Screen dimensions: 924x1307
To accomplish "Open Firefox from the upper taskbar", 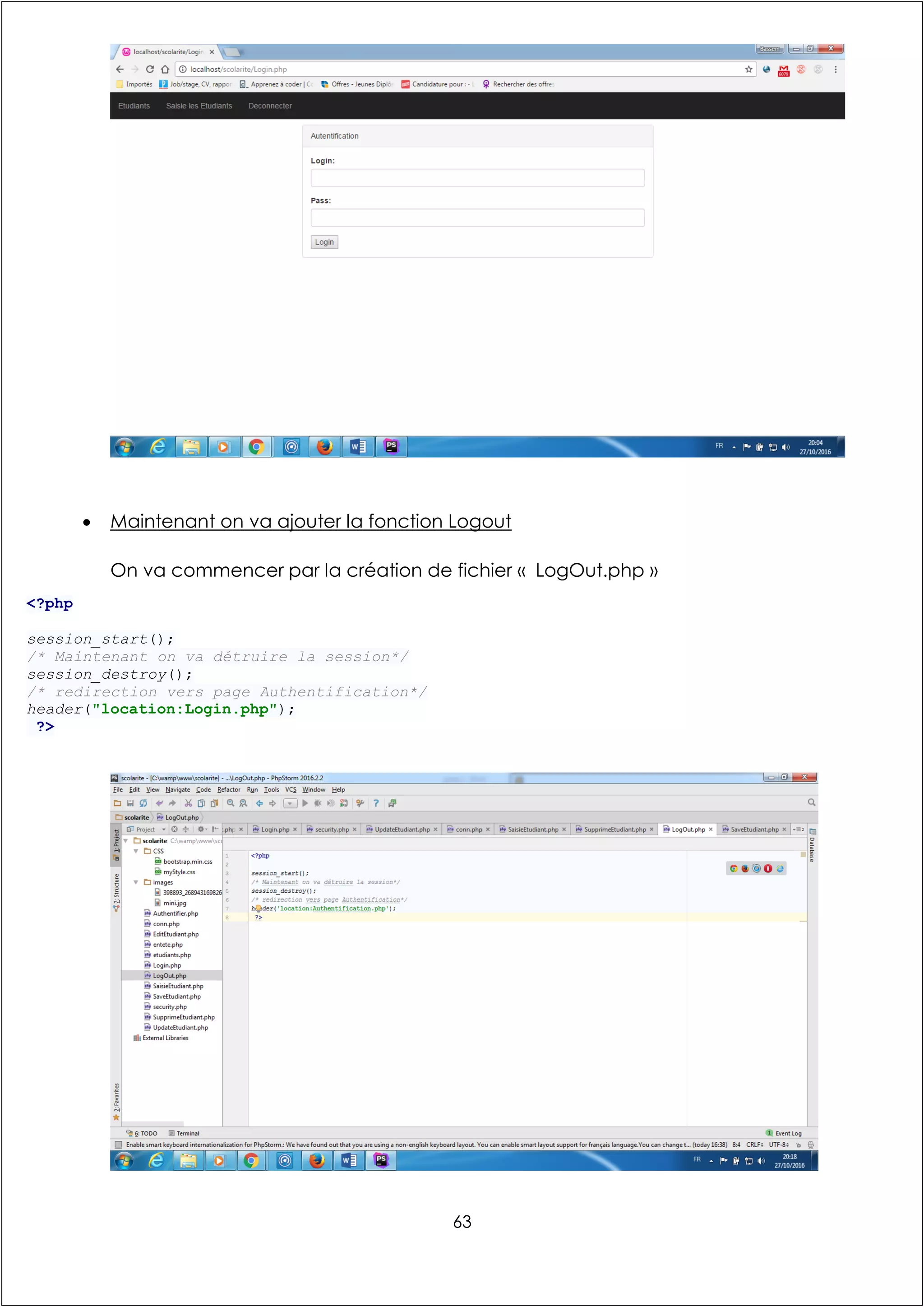I will (x=324, y=447).
